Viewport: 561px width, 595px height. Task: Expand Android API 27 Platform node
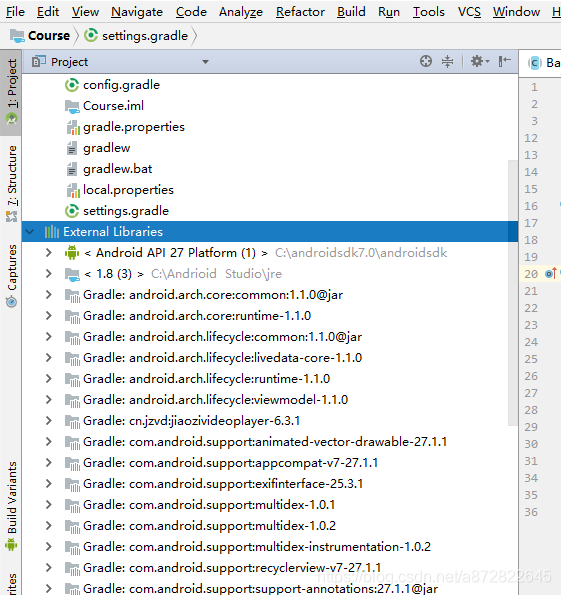(49, 253)
